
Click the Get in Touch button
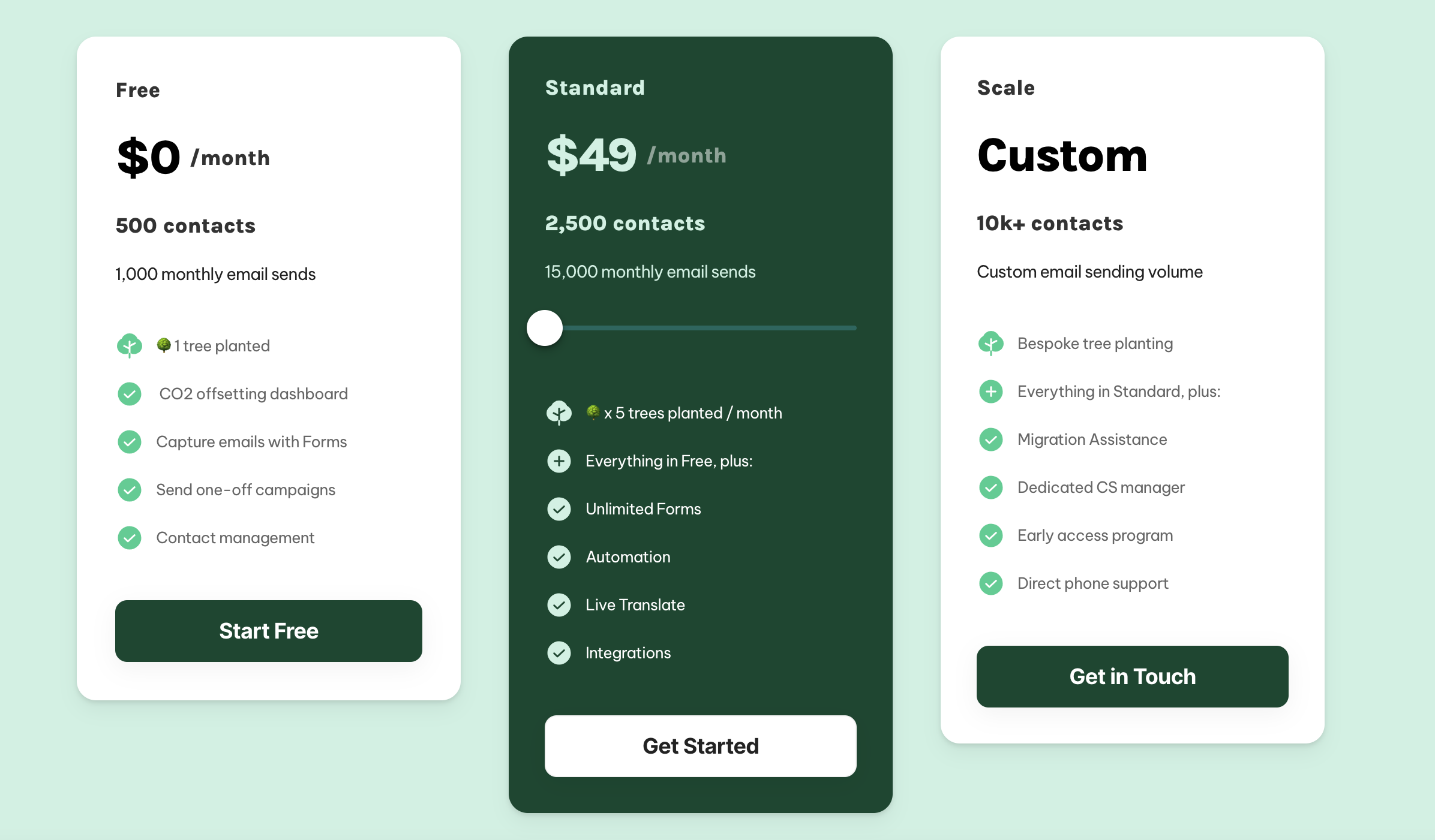coord(1132,676)
